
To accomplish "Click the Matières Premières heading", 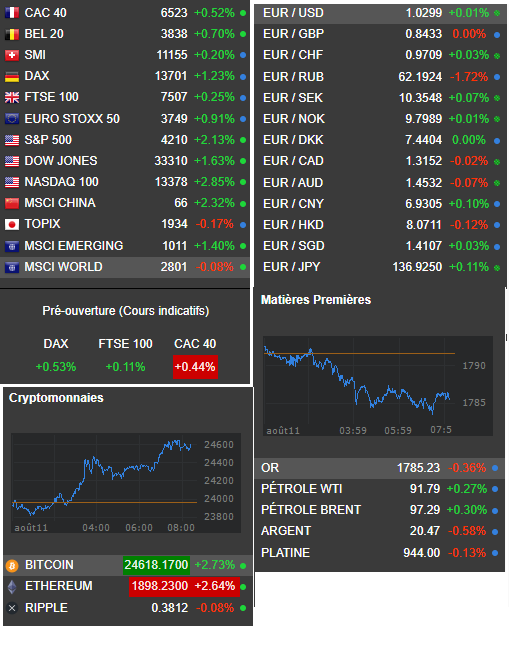I will (316, 300).
